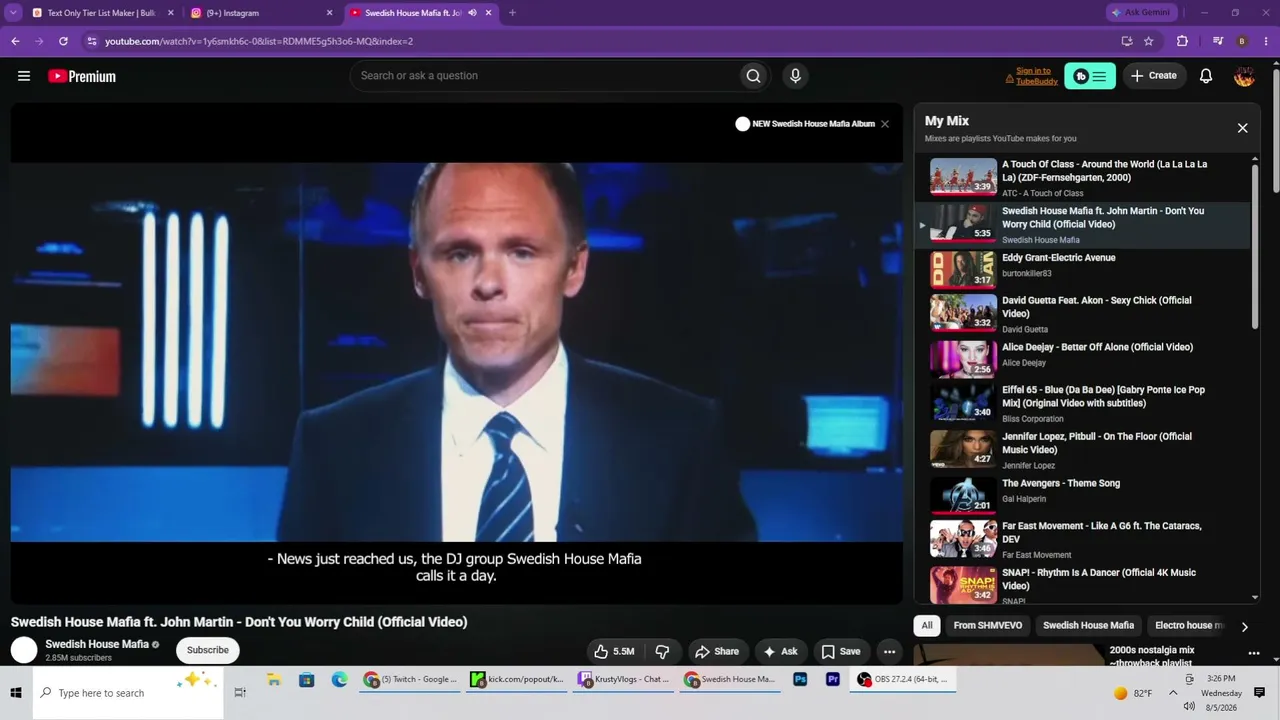Viewport: 1280px width, 720px height.
Task: Open YouTube notifications bell
Action: (x=1206, y=76)
